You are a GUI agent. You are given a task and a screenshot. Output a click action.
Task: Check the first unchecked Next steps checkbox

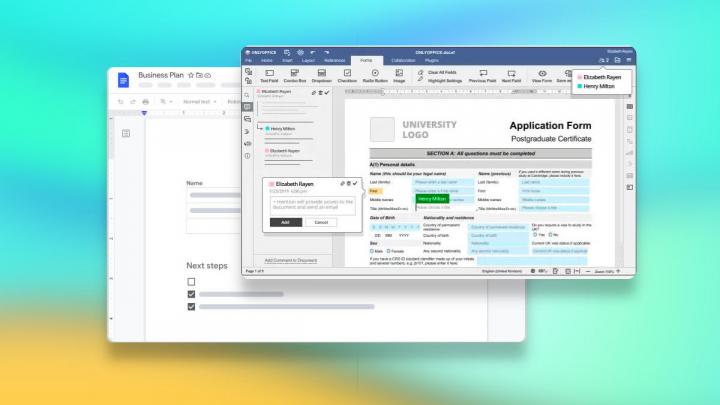click(192, 282)
